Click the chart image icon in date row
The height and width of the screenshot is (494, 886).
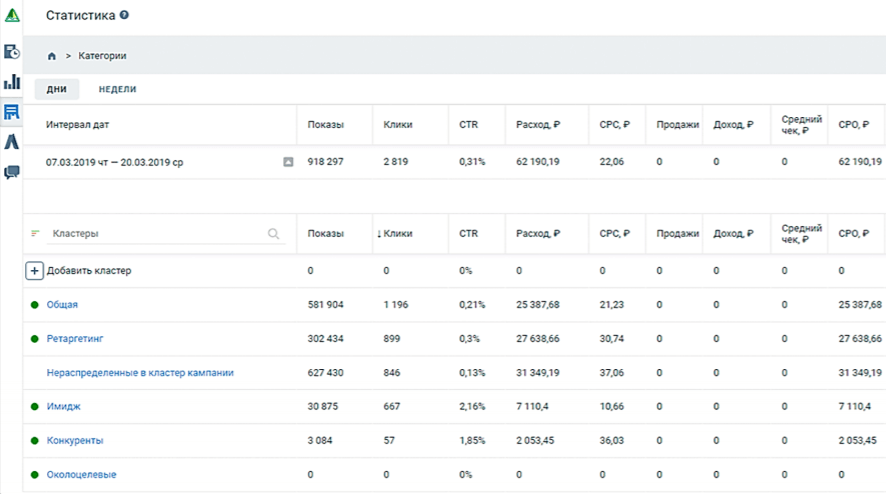coord(288,162)
